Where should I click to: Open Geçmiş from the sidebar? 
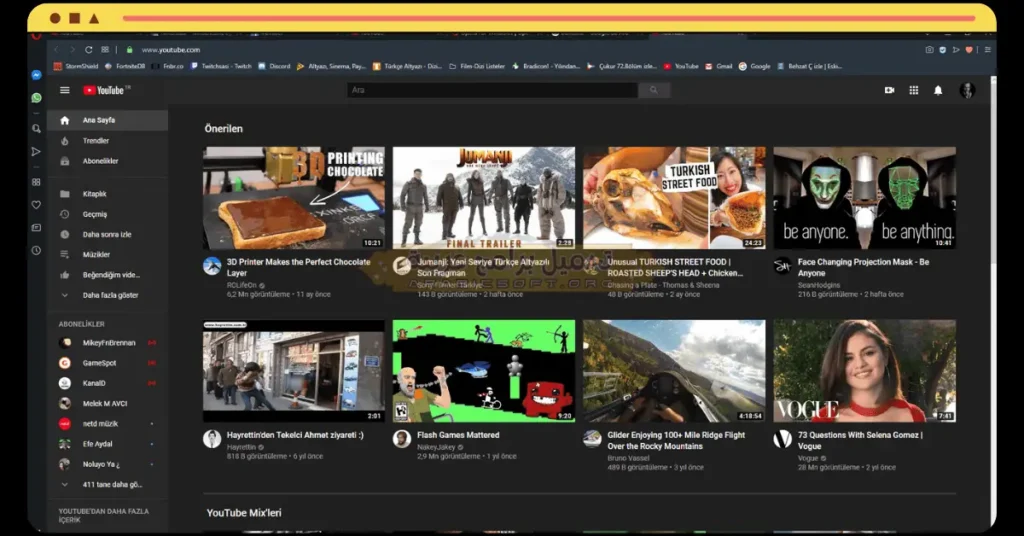95,214
